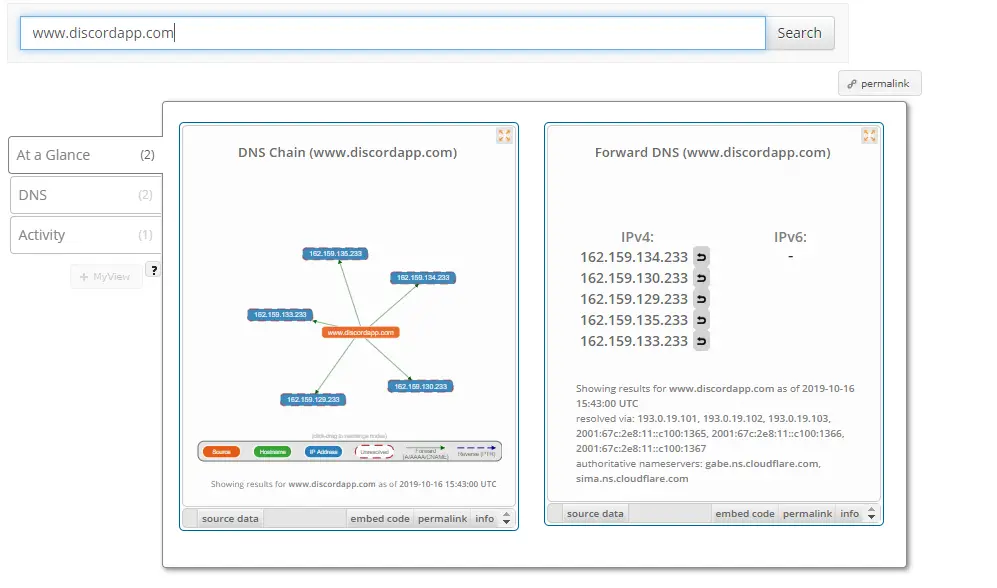
Task: Select the orange www.discordapp.com source node
Action: pos(361,332)
